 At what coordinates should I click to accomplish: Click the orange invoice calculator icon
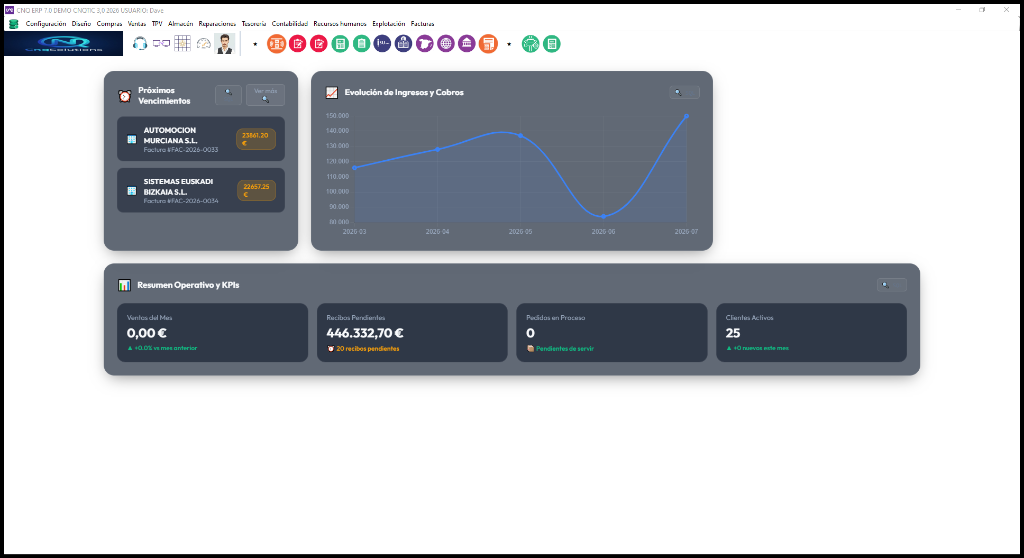coord(488,44)
